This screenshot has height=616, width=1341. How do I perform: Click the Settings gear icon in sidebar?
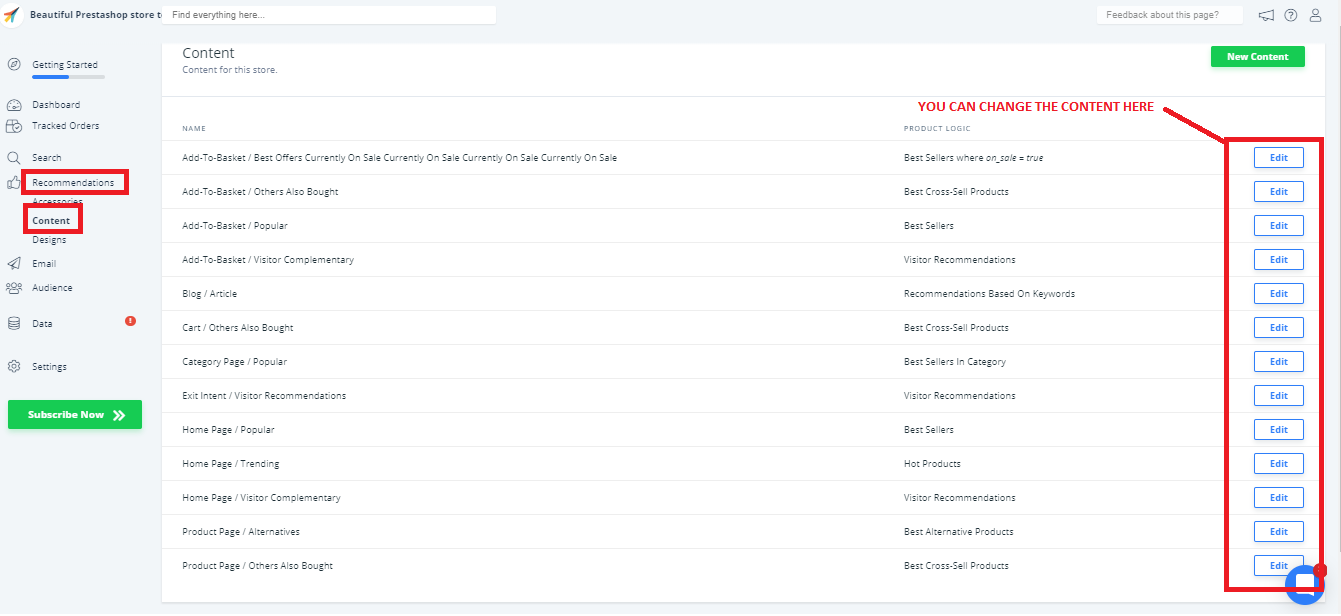pyautogui.click(x=14, y=367)
